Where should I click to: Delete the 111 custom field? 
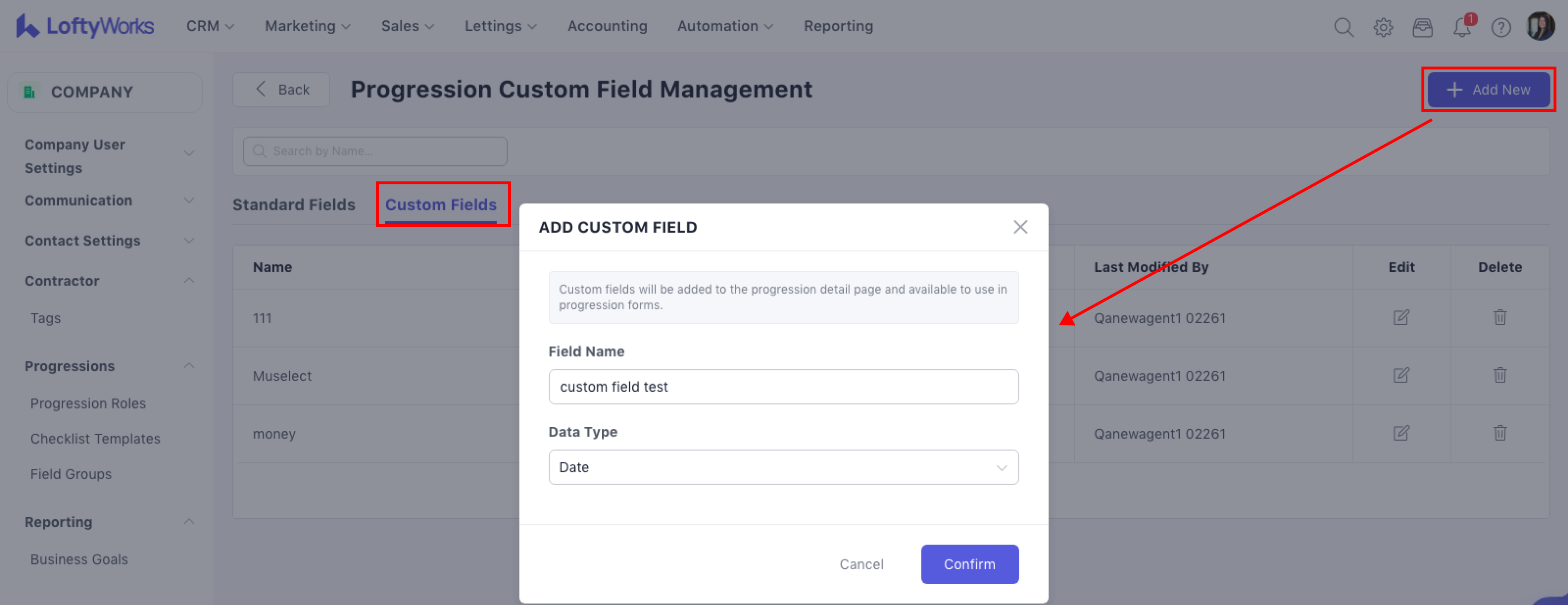(1500, 317)
